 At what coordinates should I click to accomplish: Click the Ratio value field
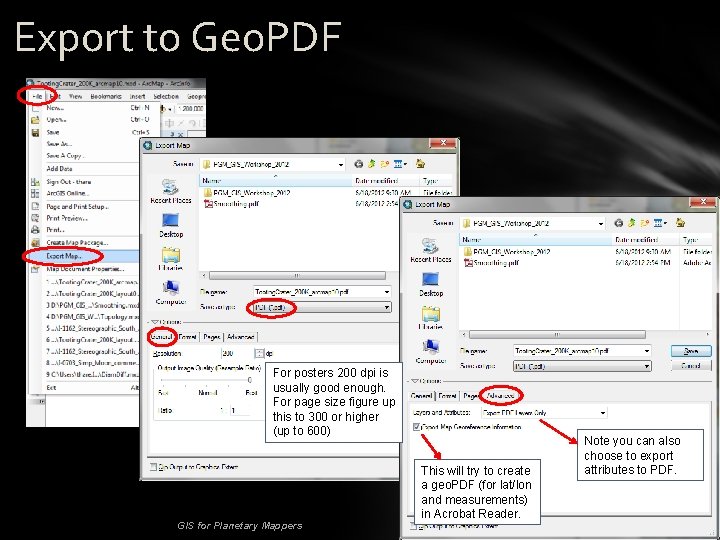coord(241,410)
